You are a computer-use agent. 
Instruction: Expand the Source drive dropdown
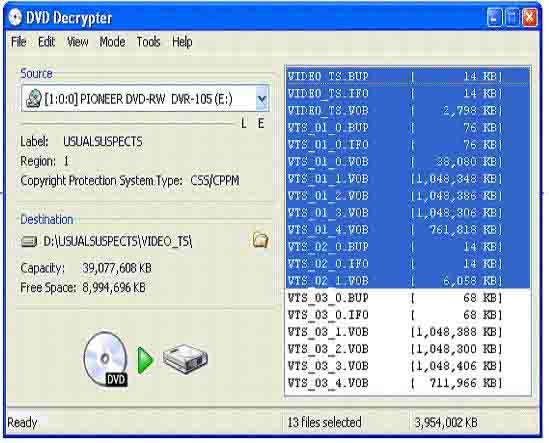click(x=262, y=99)
